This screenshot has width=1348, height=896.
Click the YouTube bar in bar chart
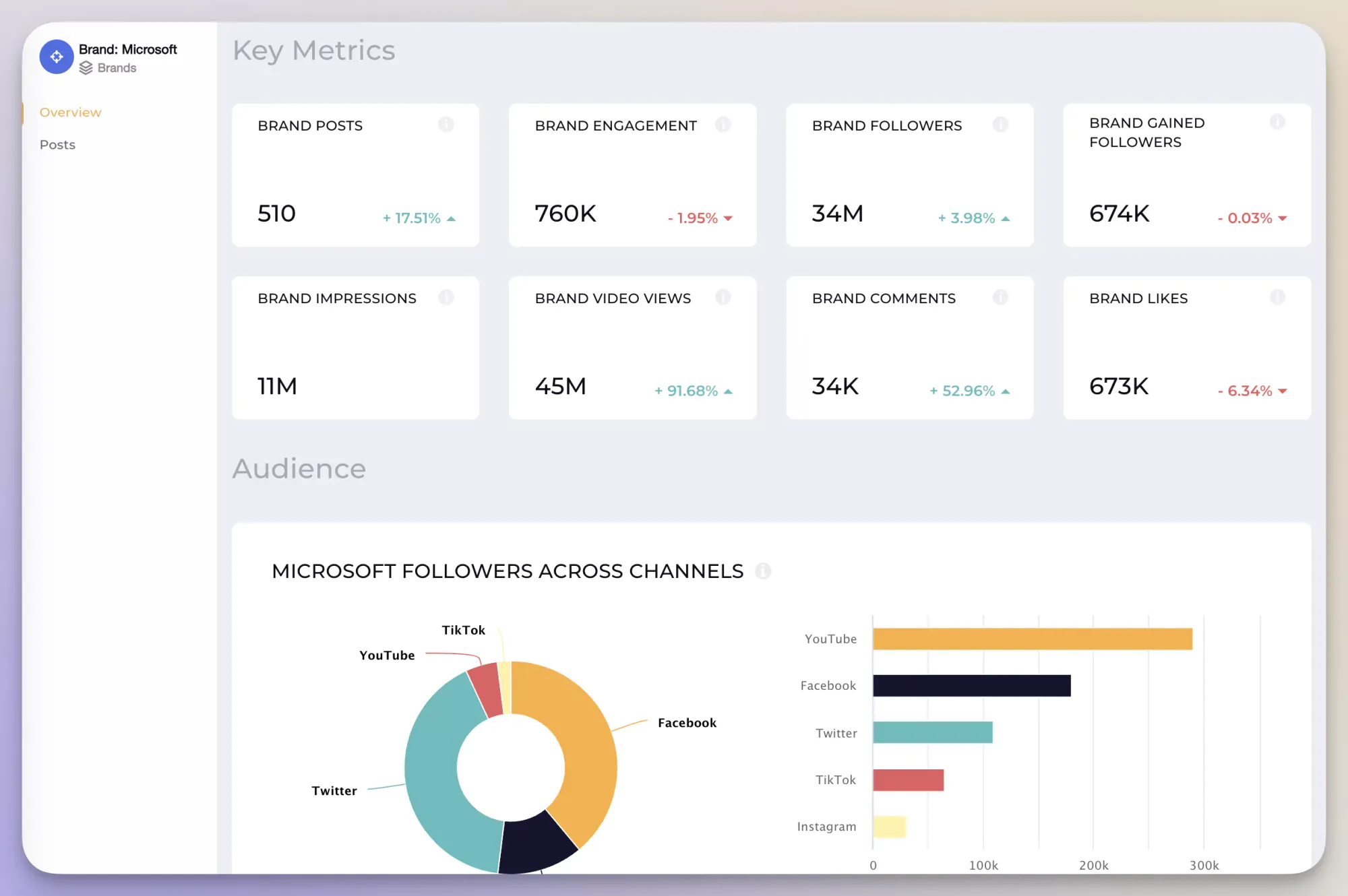(1033, 639)
